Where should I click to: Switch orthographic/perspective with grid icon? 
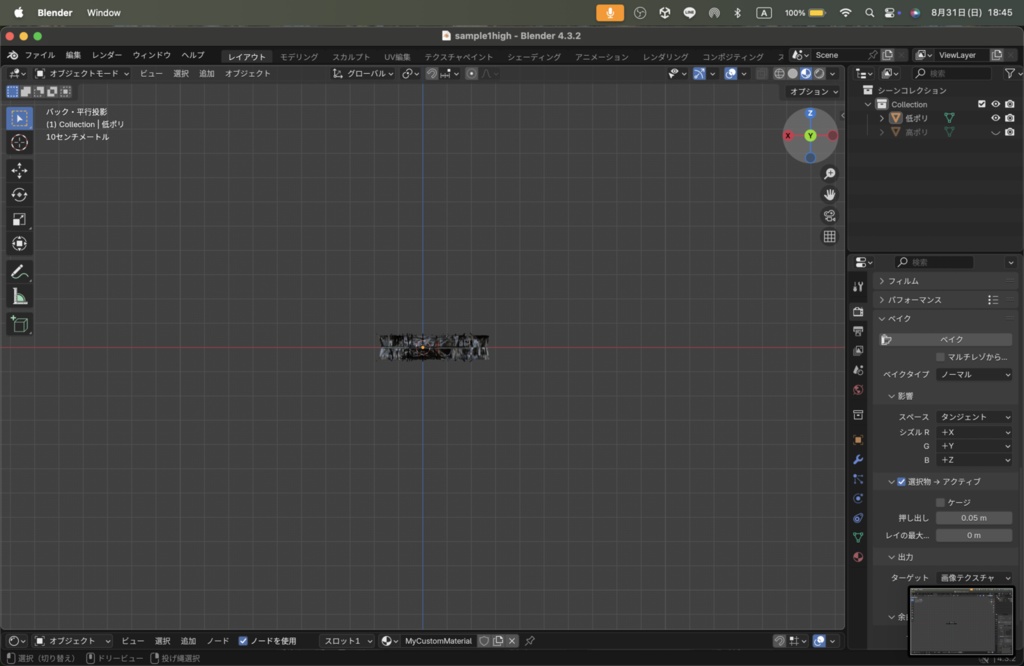click(x=829, y=237)
